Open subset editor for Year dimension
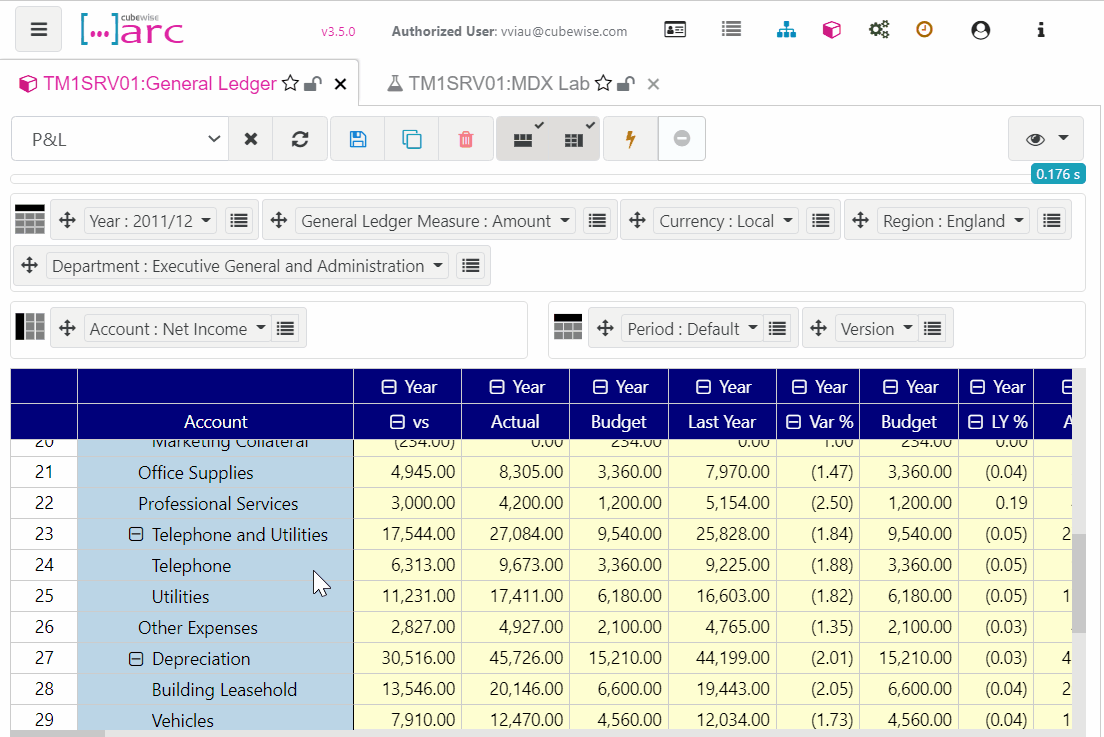 click(x=239, y=221)
